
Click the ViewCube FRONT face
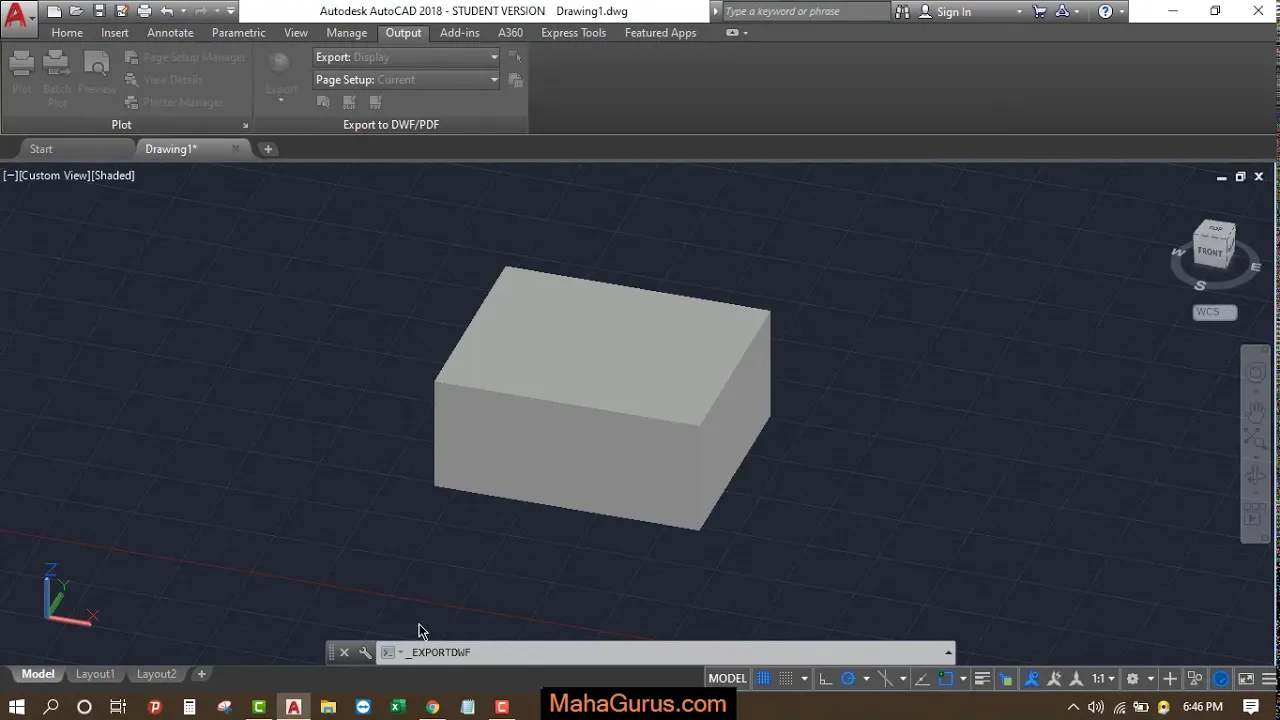pos(1210,251)
